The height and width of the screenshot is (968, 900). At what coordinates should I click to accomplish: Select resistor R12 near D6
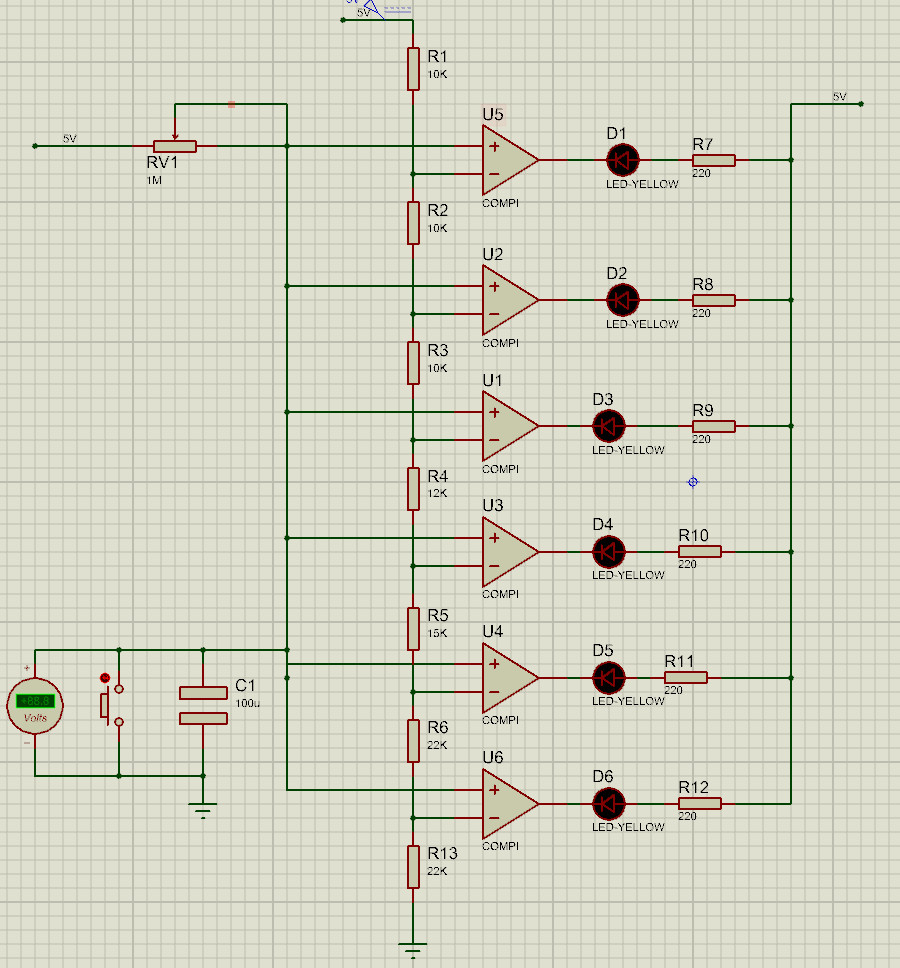[x=699, y=804]
